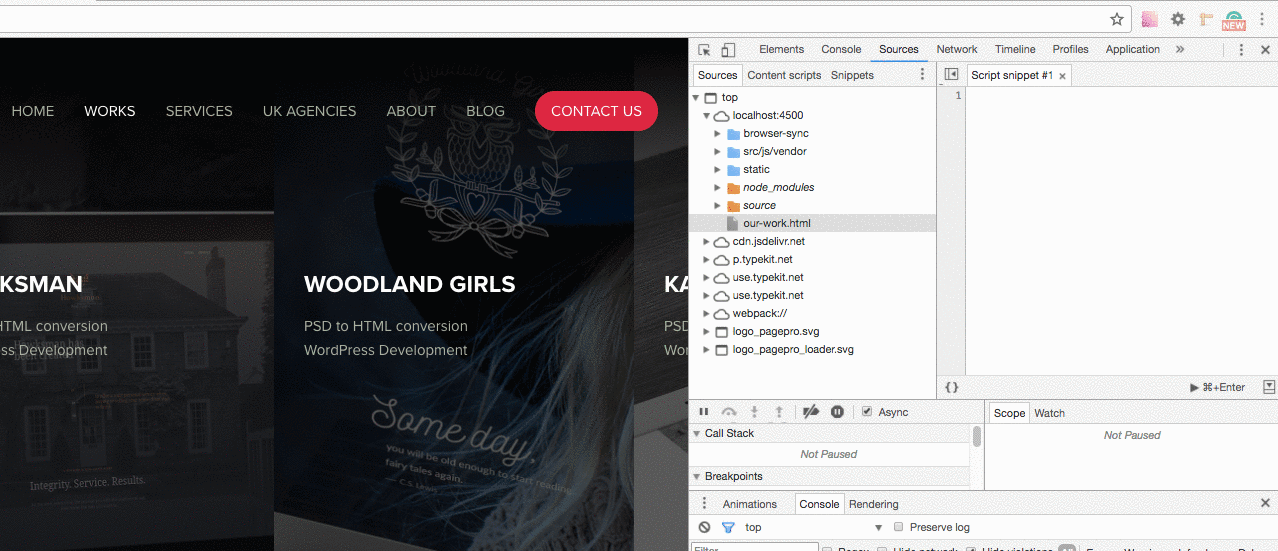Viewport: 1278px width, 551px height.
Task: Show more DevTools panels with the chevron
Action: coord(1180,49)
